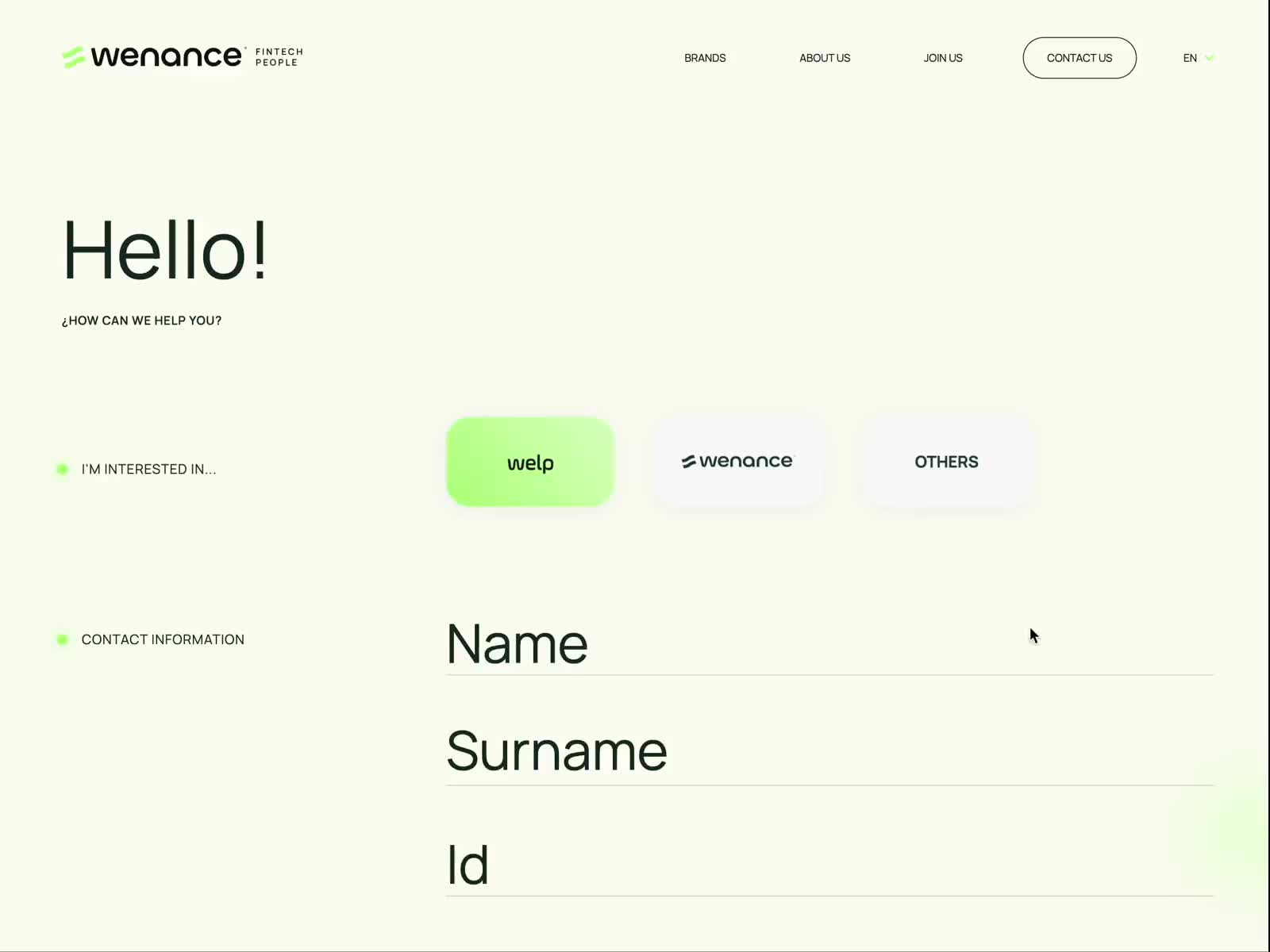Click the 'I'm interested in...' label
1270x952 pixels.
point(148,470)
